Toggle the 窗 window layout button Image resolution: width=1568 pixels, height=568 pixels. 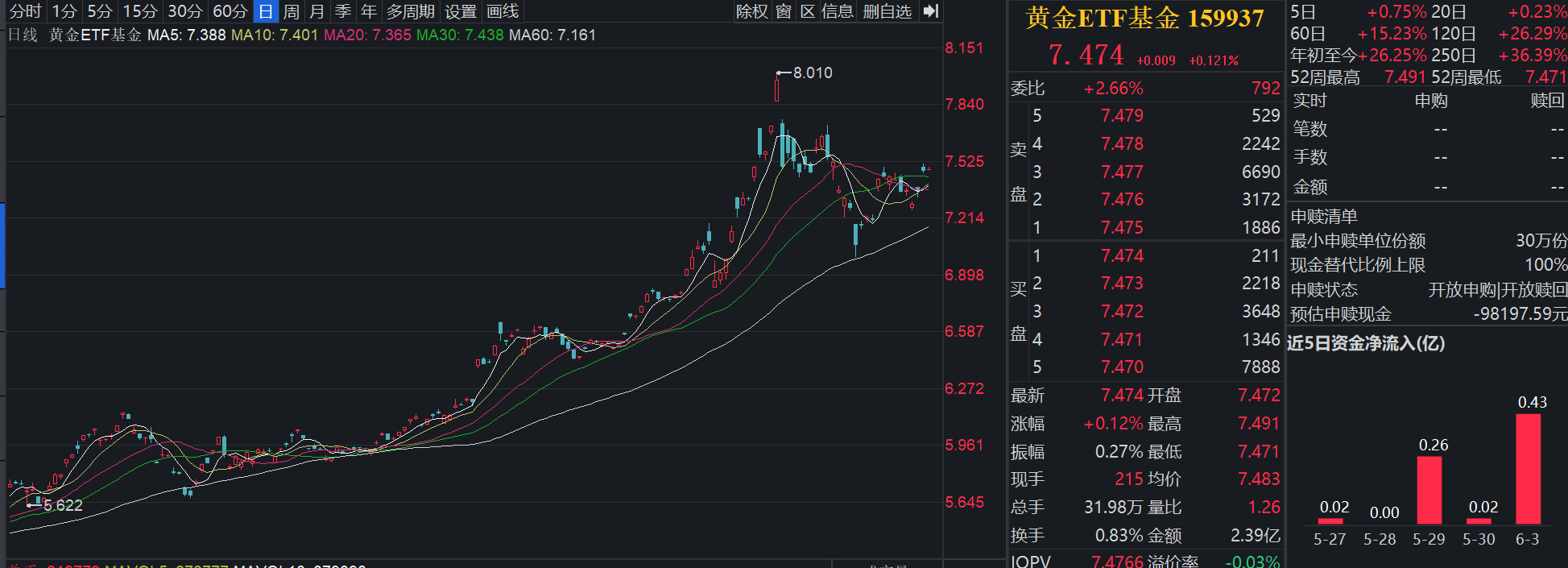tap(784, 11)
